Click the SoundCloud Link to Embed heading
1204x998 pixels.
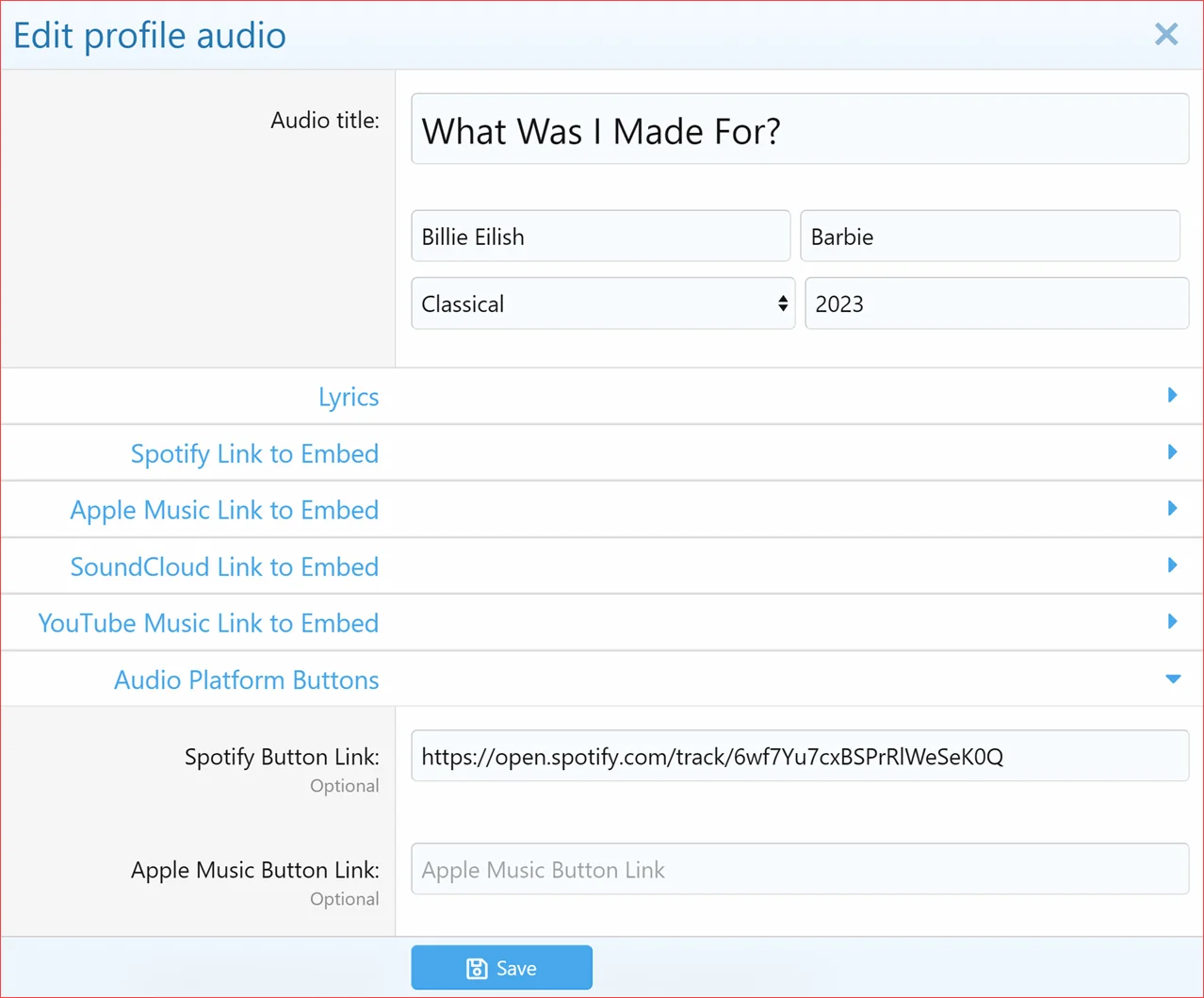(x=224, y=566)
